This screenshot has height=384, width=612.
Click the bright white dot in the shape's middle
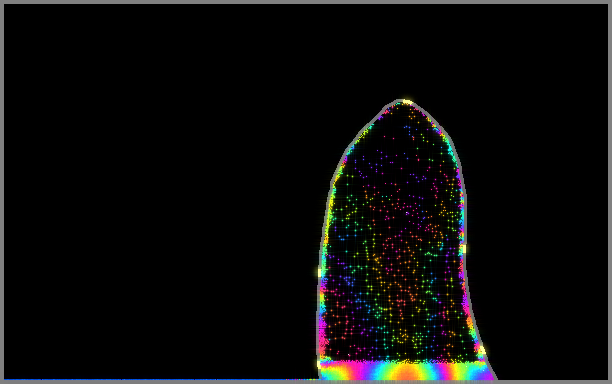(x=407, y=213)
